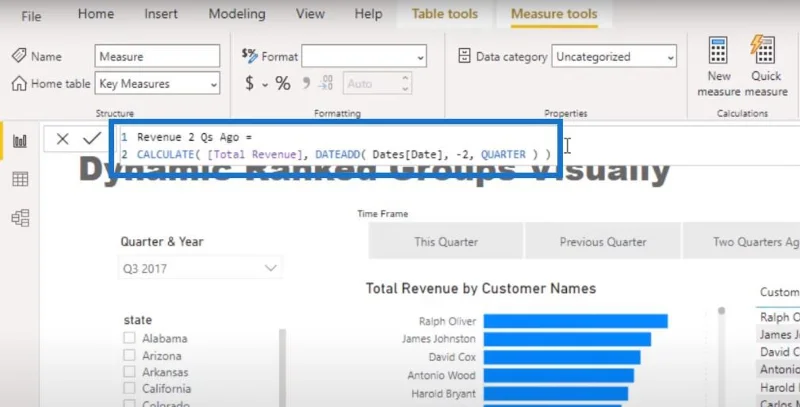Cancel the formula with the X icon
Image resolution: width=800 pixels, height=407 pixels.
coord(62,138)
